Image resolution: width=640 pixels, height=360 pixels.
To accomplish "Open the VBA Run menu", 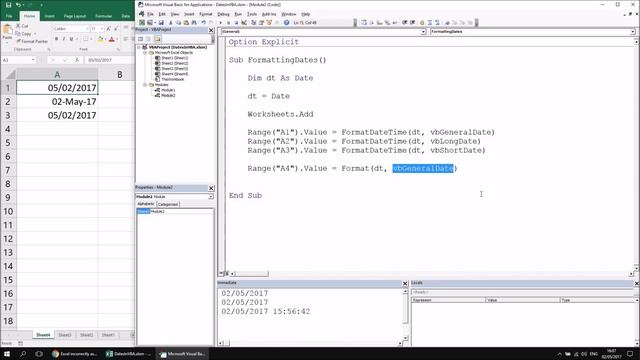I will click(238, 14).
